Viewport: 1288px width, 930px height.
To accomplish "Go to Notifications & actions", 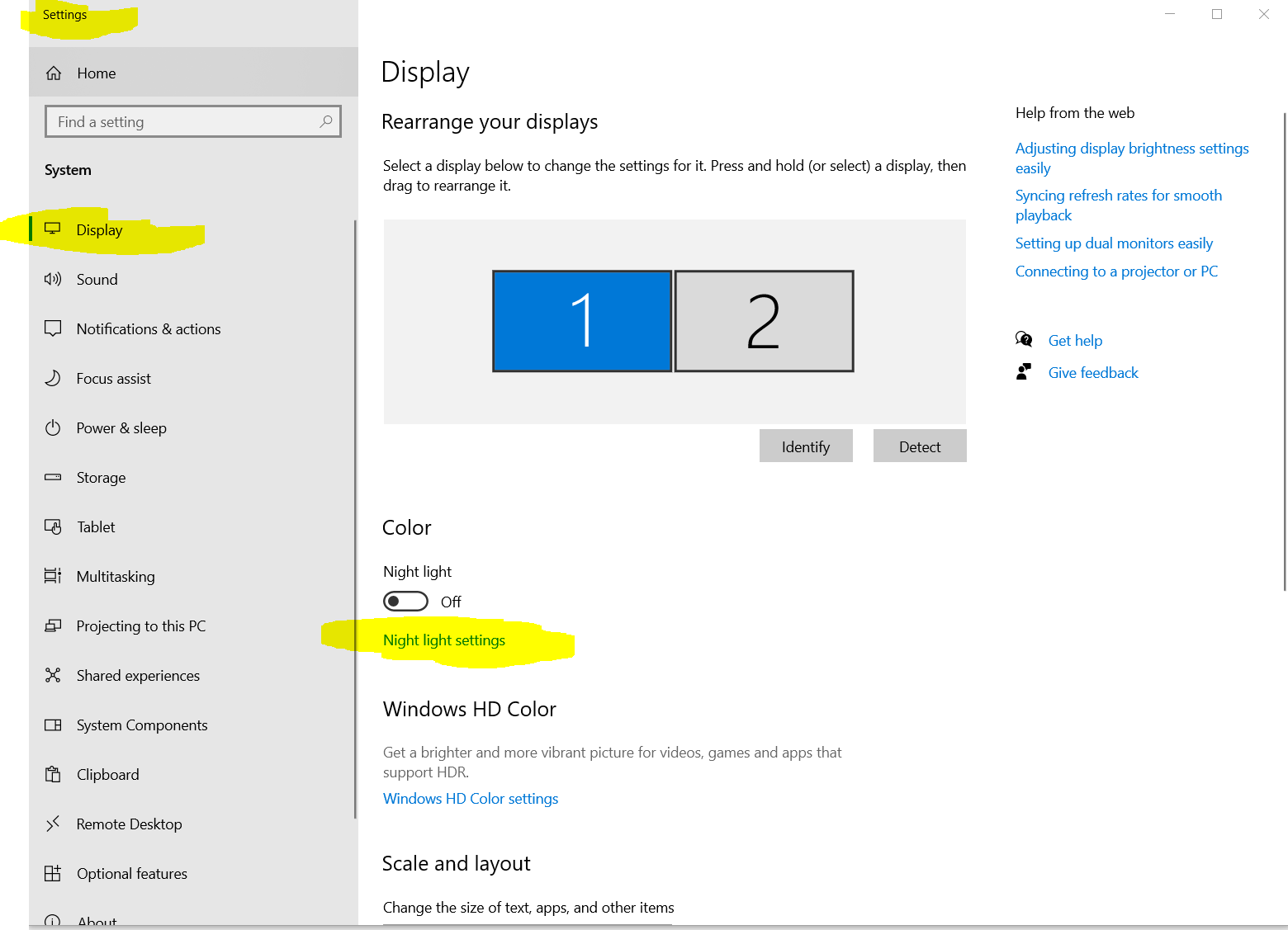I will point(192,328).
